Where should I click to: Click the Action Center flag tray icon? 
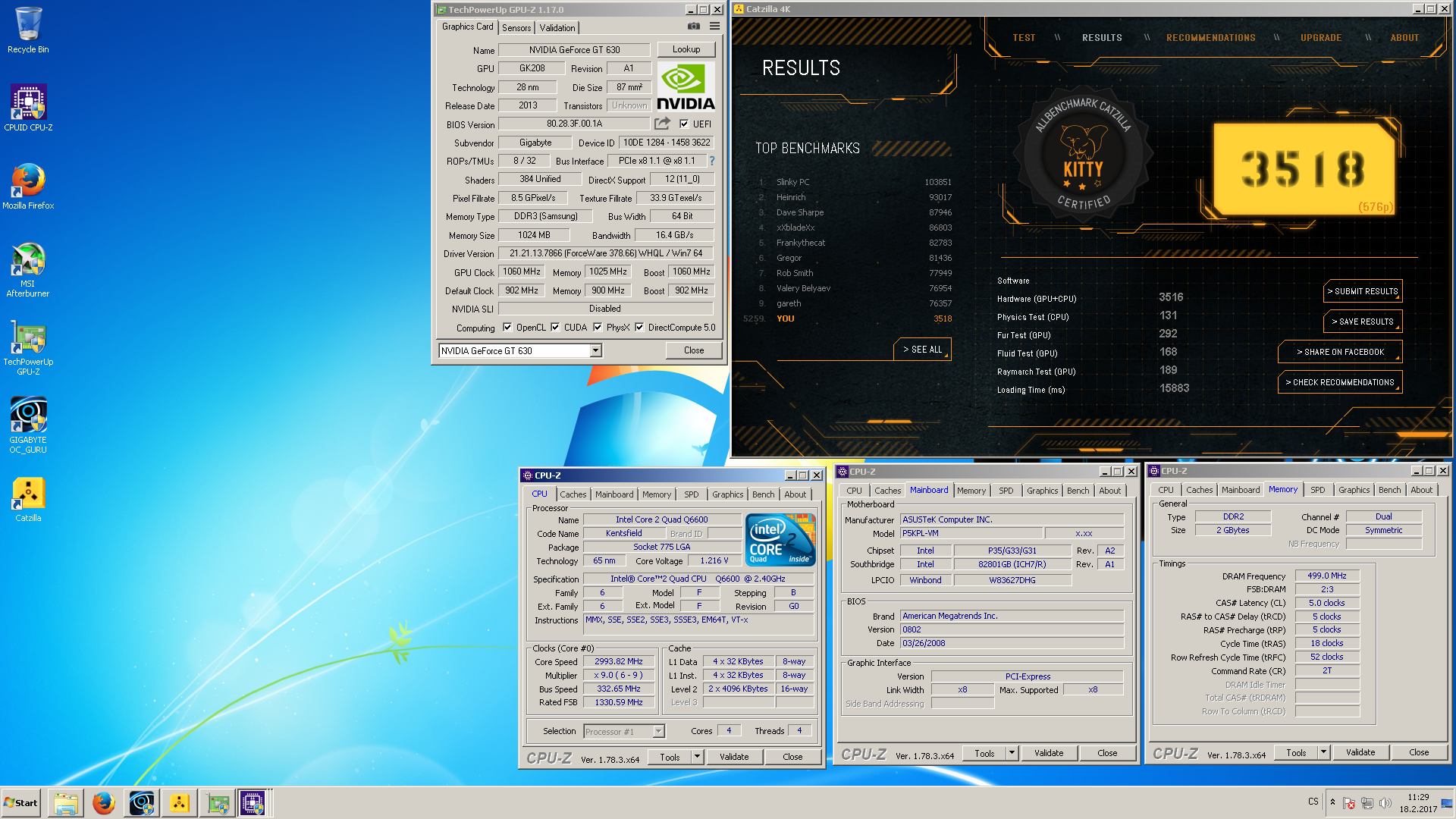[x=1349, y=803]
